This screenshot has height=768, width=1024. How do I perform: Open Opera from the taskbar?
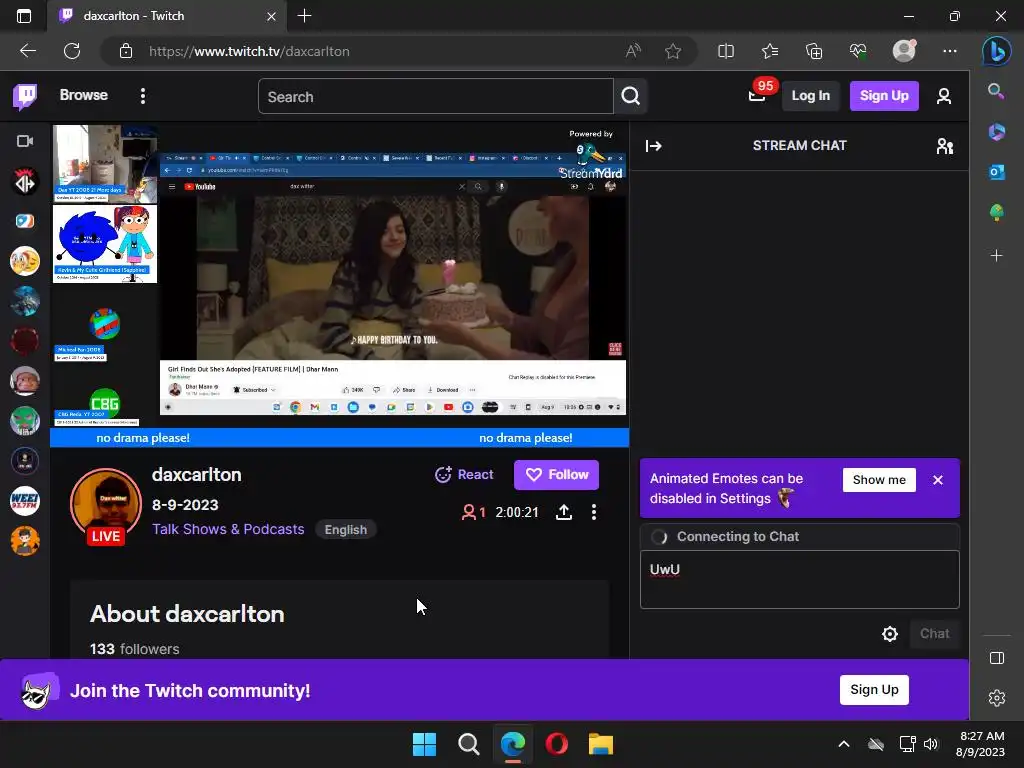pos(556,744)
